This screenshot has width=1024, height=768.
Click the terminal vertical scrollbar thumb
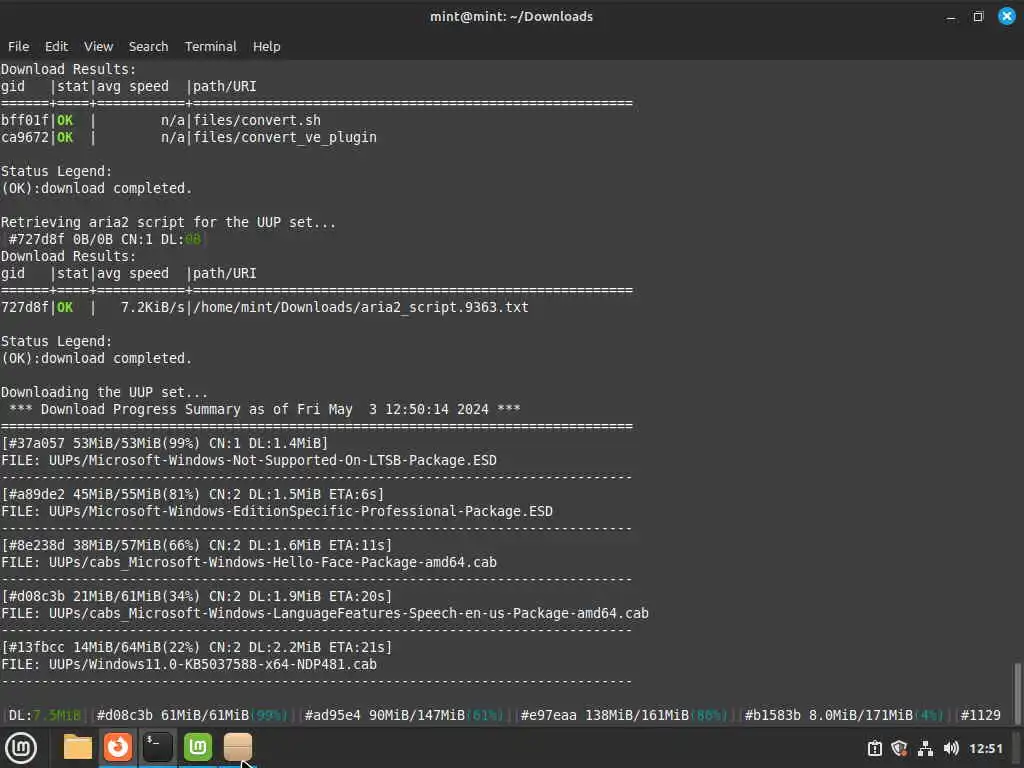[1016, 693]
